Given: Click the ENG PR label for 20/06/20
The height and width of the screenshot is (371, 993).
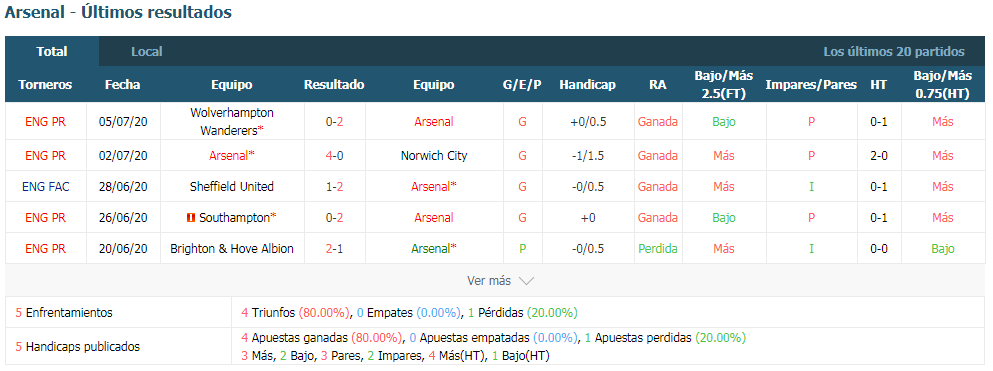Looking at the screenshot, I should pos(46,249).
